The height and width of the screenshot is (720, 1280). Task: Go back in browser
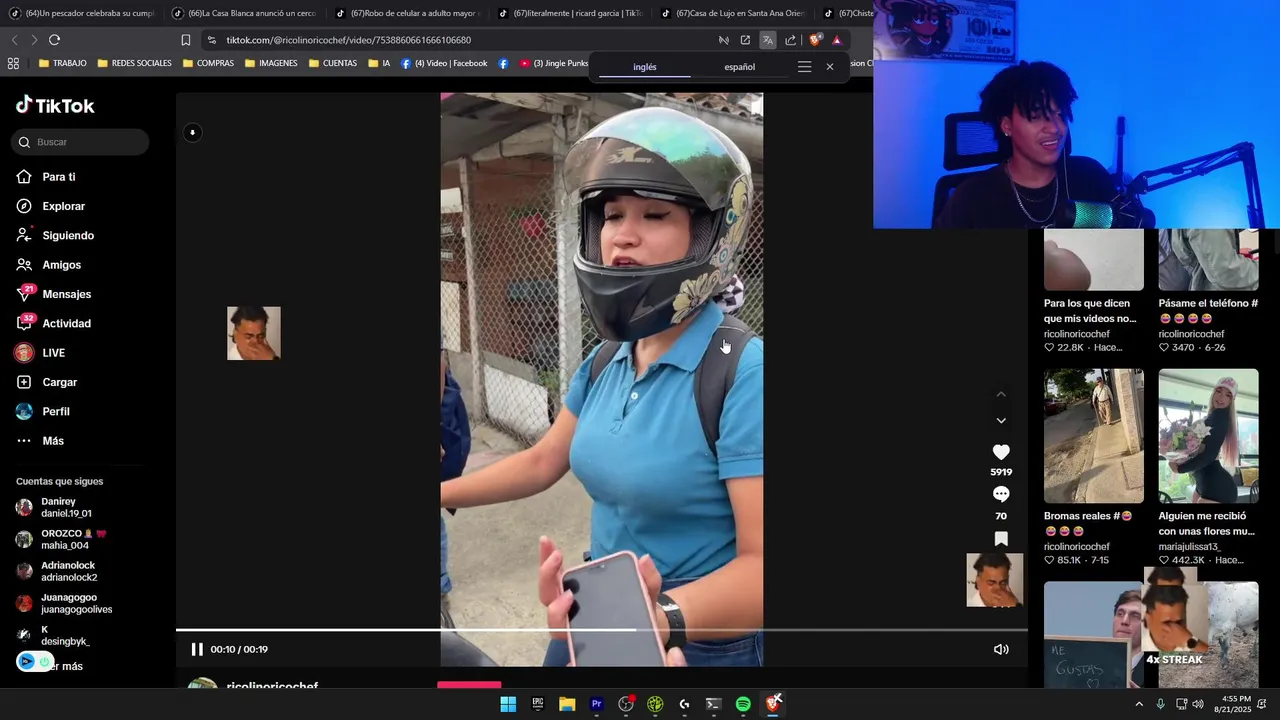pos(14,40)
